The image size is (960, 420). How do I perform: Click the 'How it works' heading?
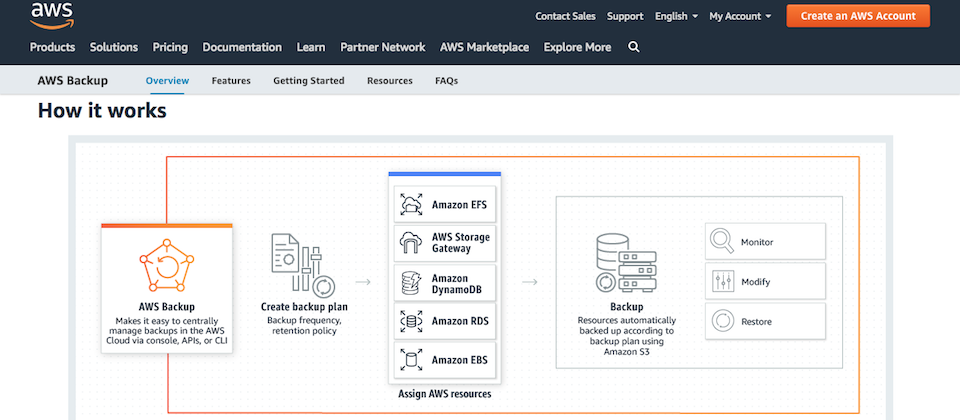pos(102,110)
